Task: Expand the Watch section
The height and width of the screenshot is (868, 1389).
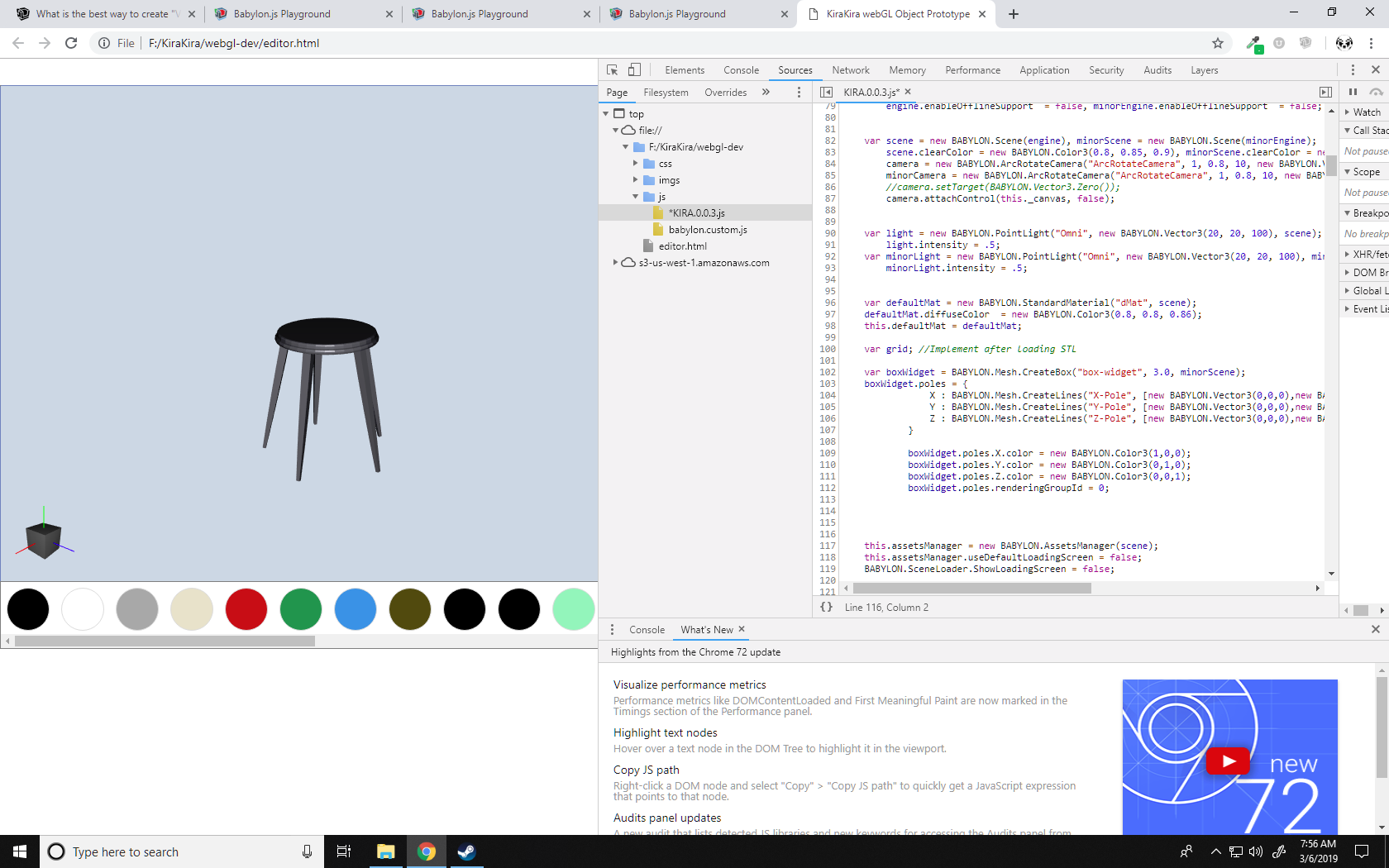Action: (1366, 112)
